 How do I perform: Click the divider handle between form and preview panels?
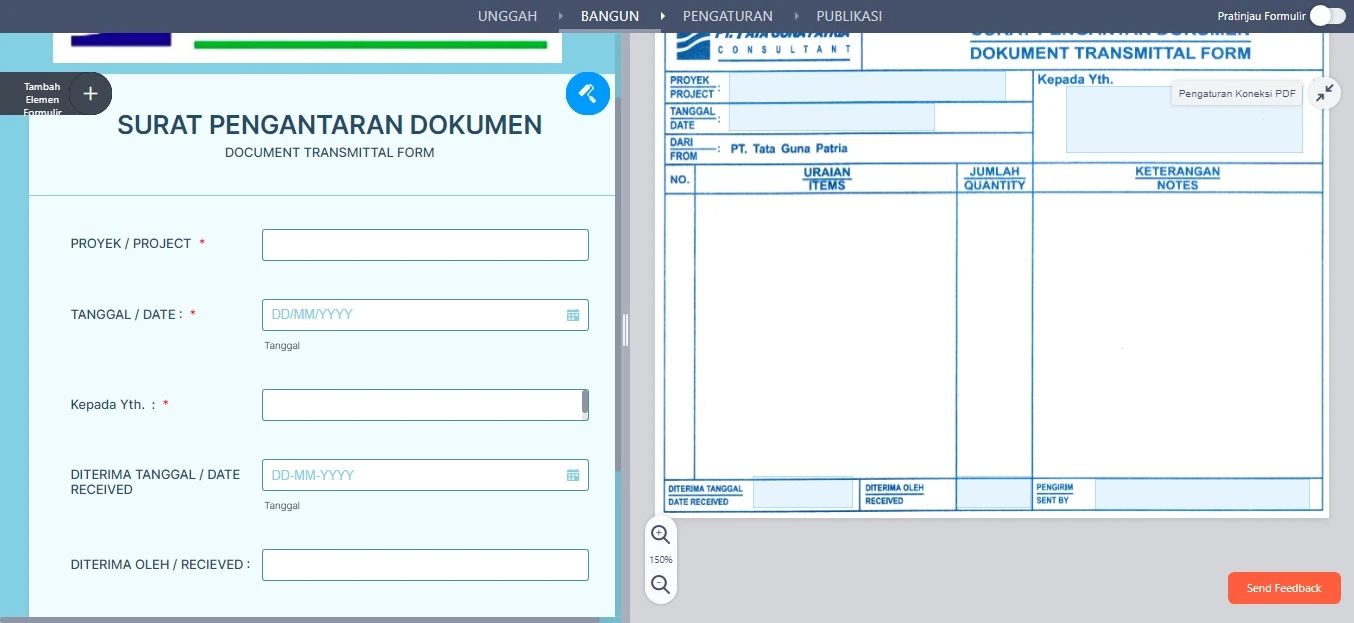click(626, 330)
